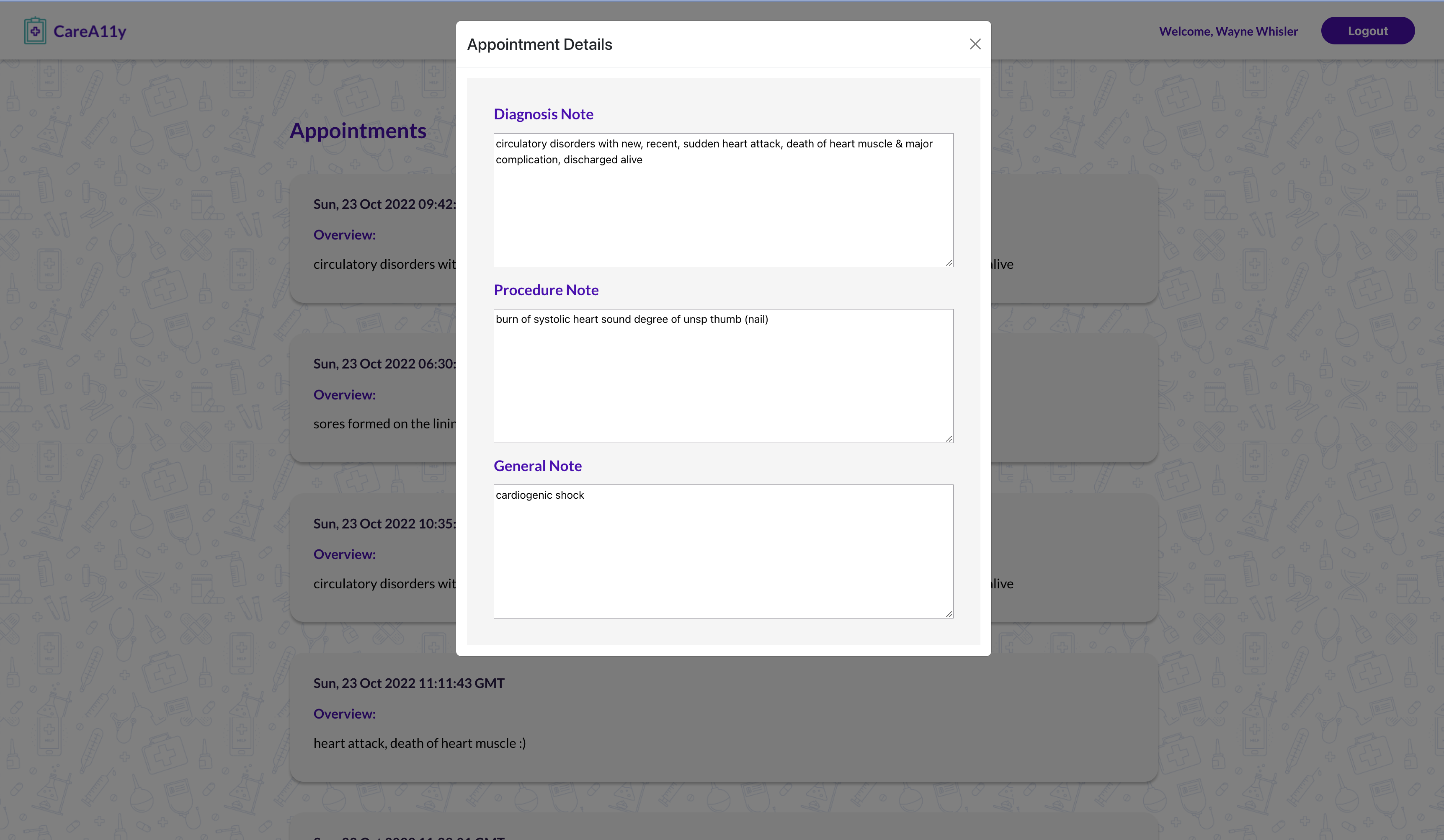Click the Appointment Details modal title
Image resolution: width=1444 pixels, height=840 pixels.
(x=539, y=44)
